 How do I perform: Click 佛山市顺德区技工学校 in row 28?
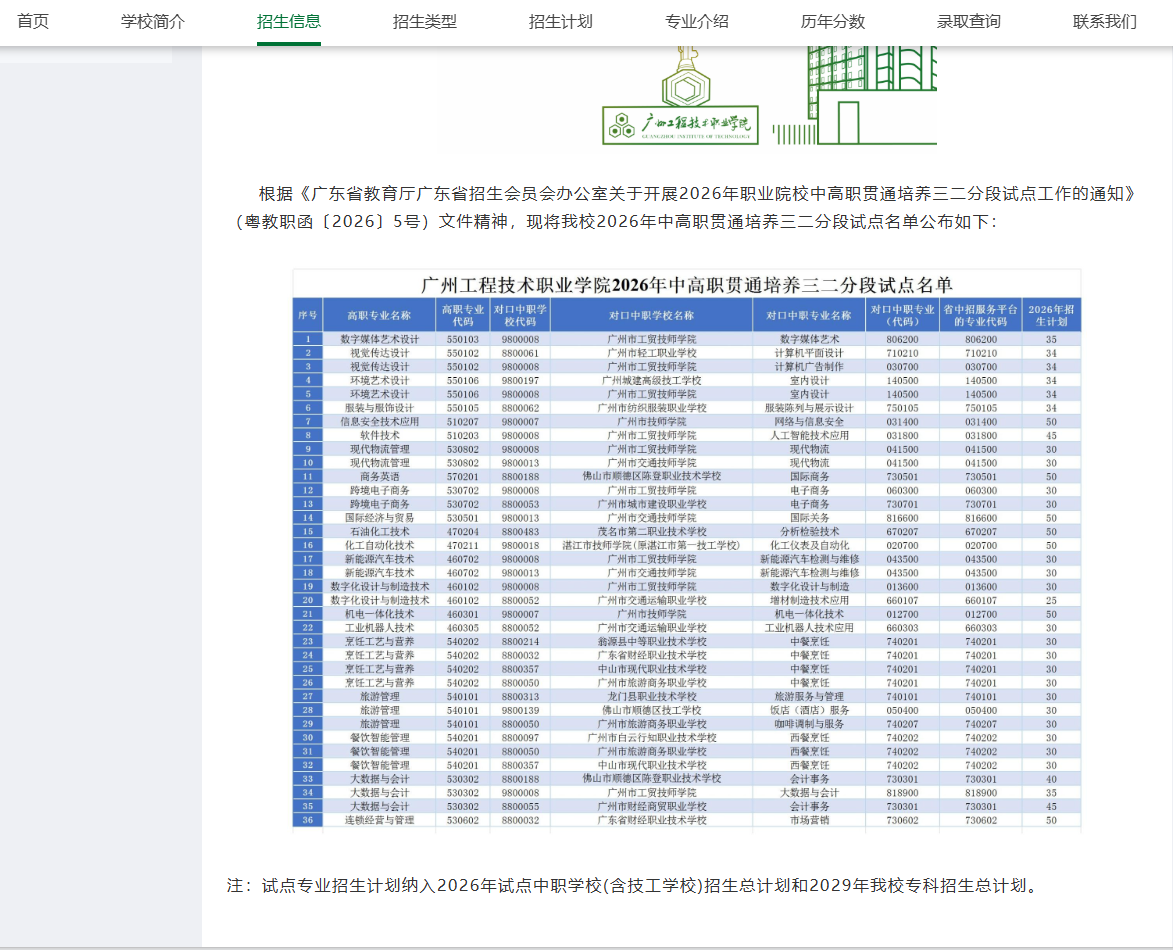pos(652,710)
